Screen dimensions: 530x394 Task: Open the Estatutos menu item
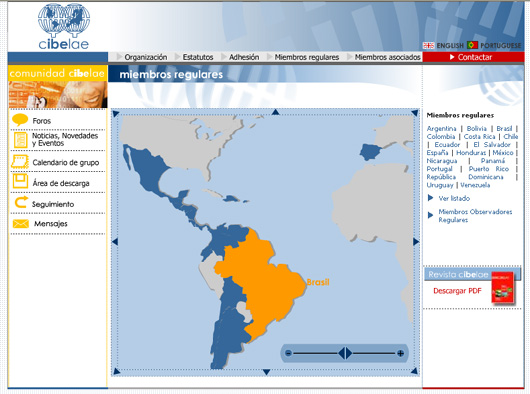[198, 57]
